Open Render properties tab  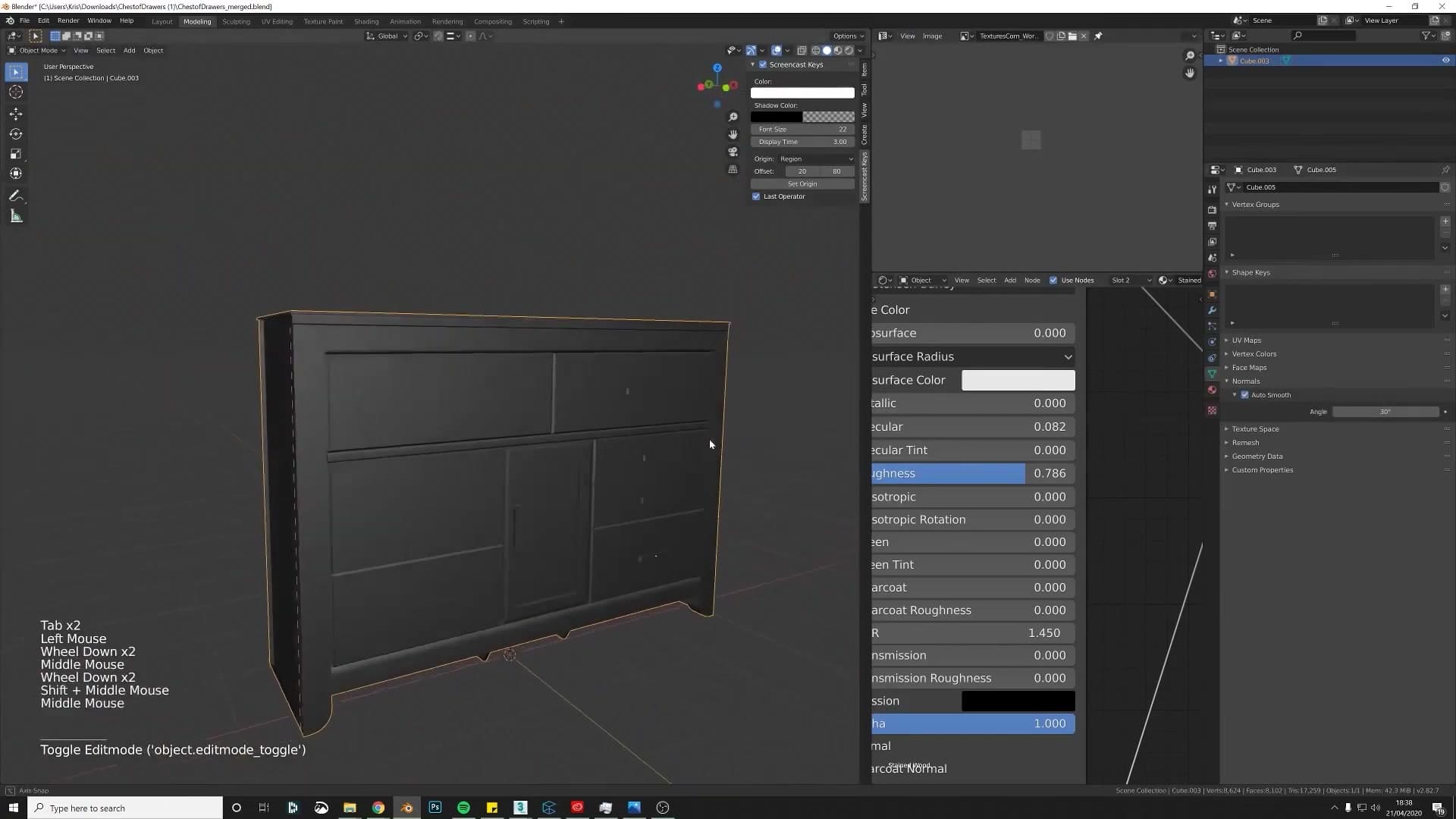click(1212, 209)
